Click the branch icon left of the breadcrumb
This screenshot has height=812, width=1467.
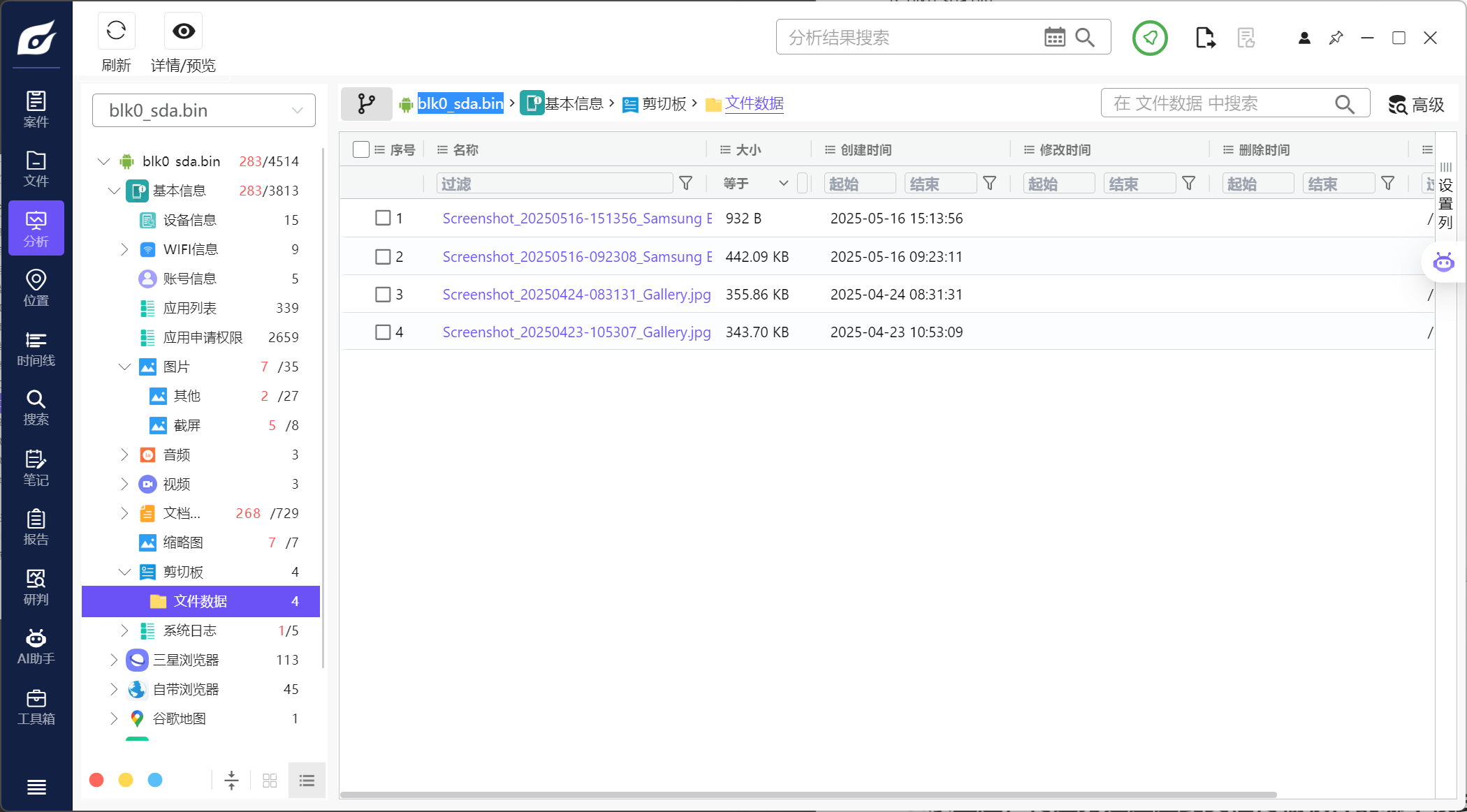pyautogui.click(x=366, y=104)
